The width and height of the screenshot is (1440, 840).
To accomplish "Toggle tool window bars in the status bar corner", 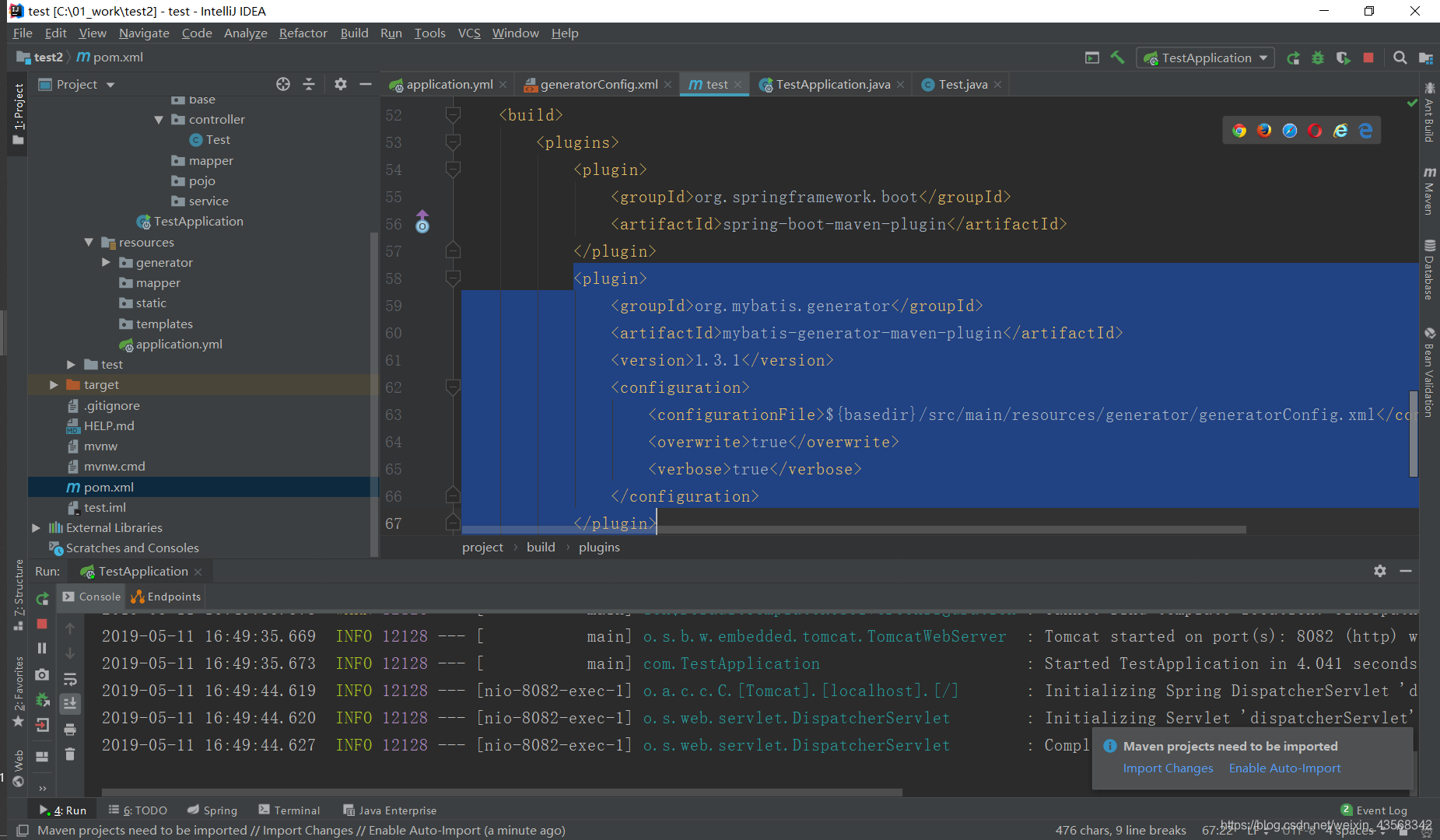I will 23,831.
